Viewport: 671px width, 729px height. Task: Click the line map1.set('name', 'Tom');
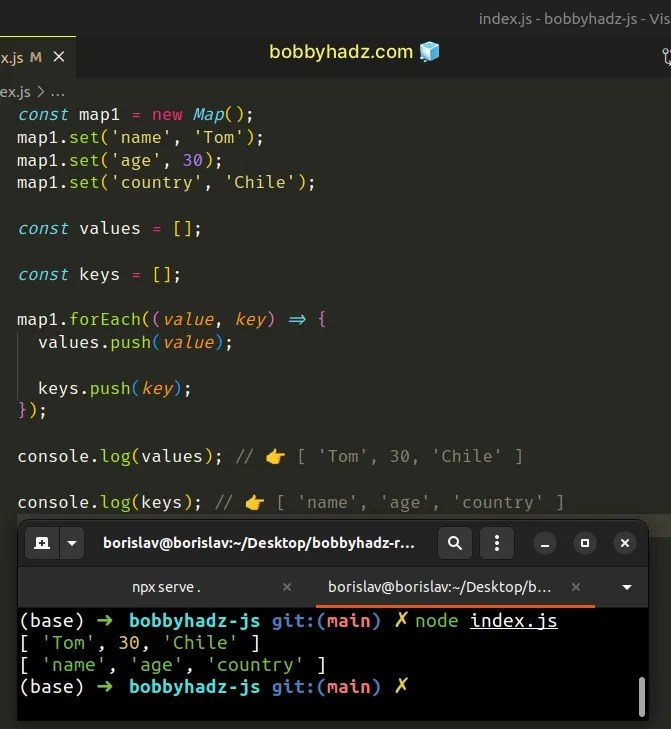(140, 137)
